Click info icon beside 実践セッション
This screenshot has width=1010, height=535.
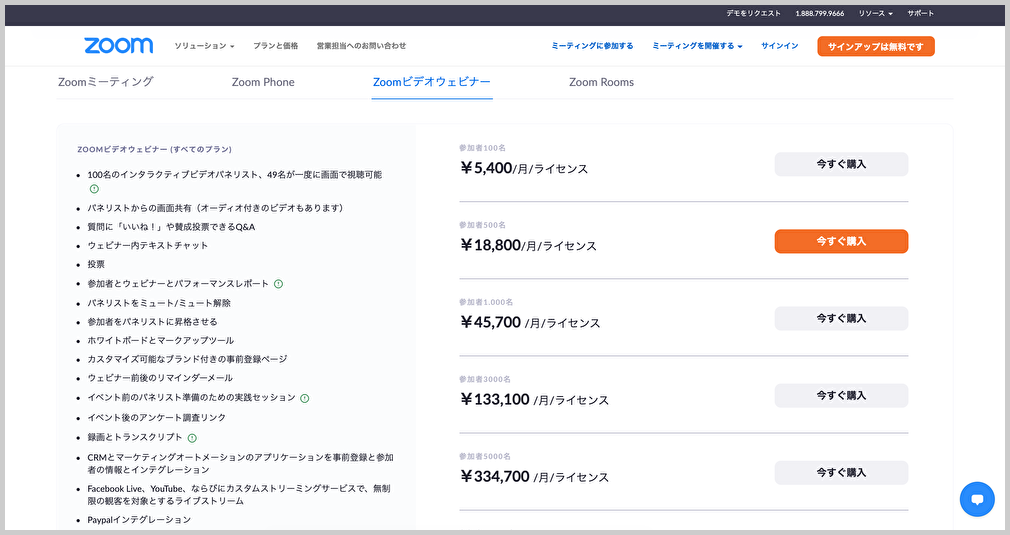pyautogui.click(x=305, y=399)
